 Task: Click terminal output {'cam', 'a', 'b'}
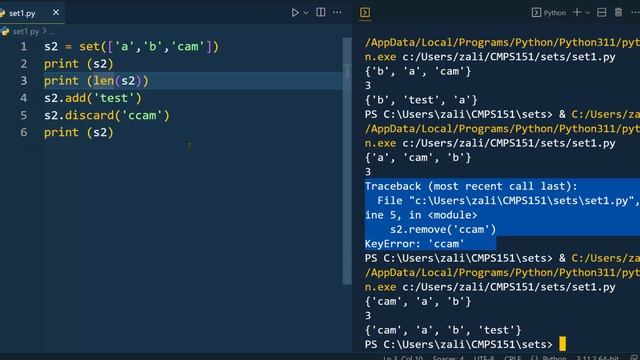(x=418, y=302)
